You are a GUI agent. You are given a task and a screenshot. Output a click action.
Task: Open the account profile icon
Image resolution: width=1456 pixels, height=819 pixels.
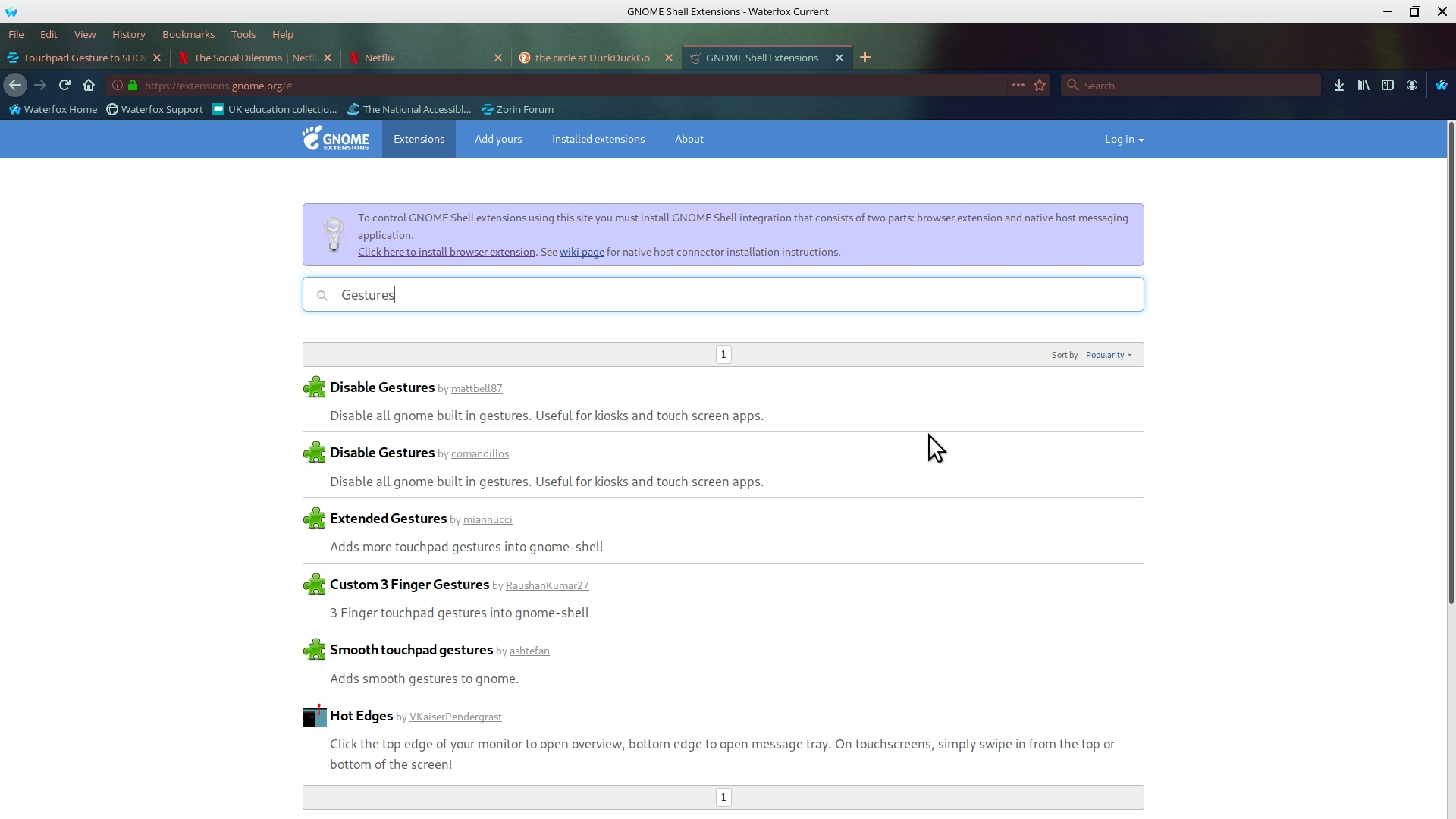coord(1412,85)
